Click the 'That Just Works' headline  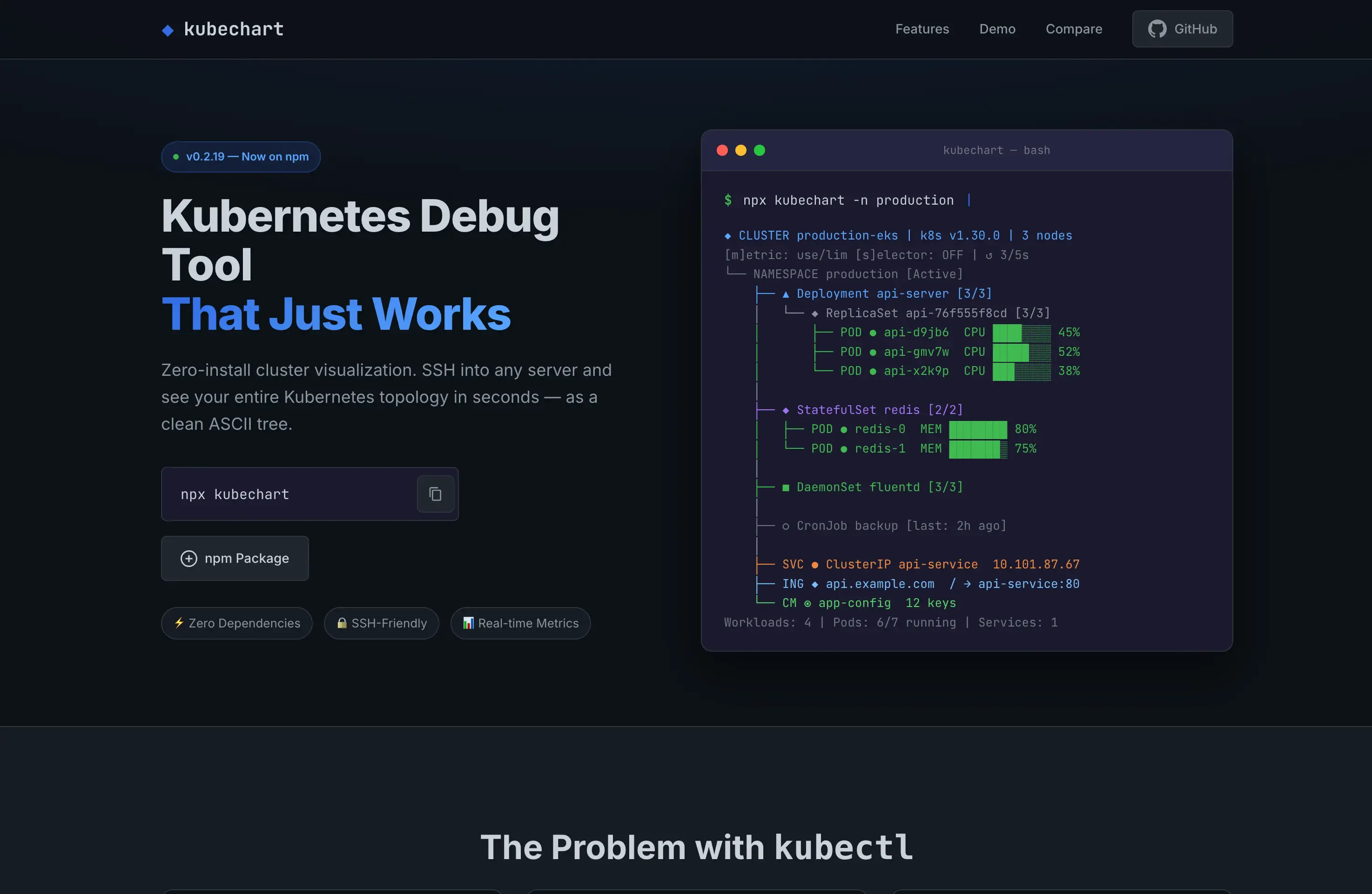[336, 314]
